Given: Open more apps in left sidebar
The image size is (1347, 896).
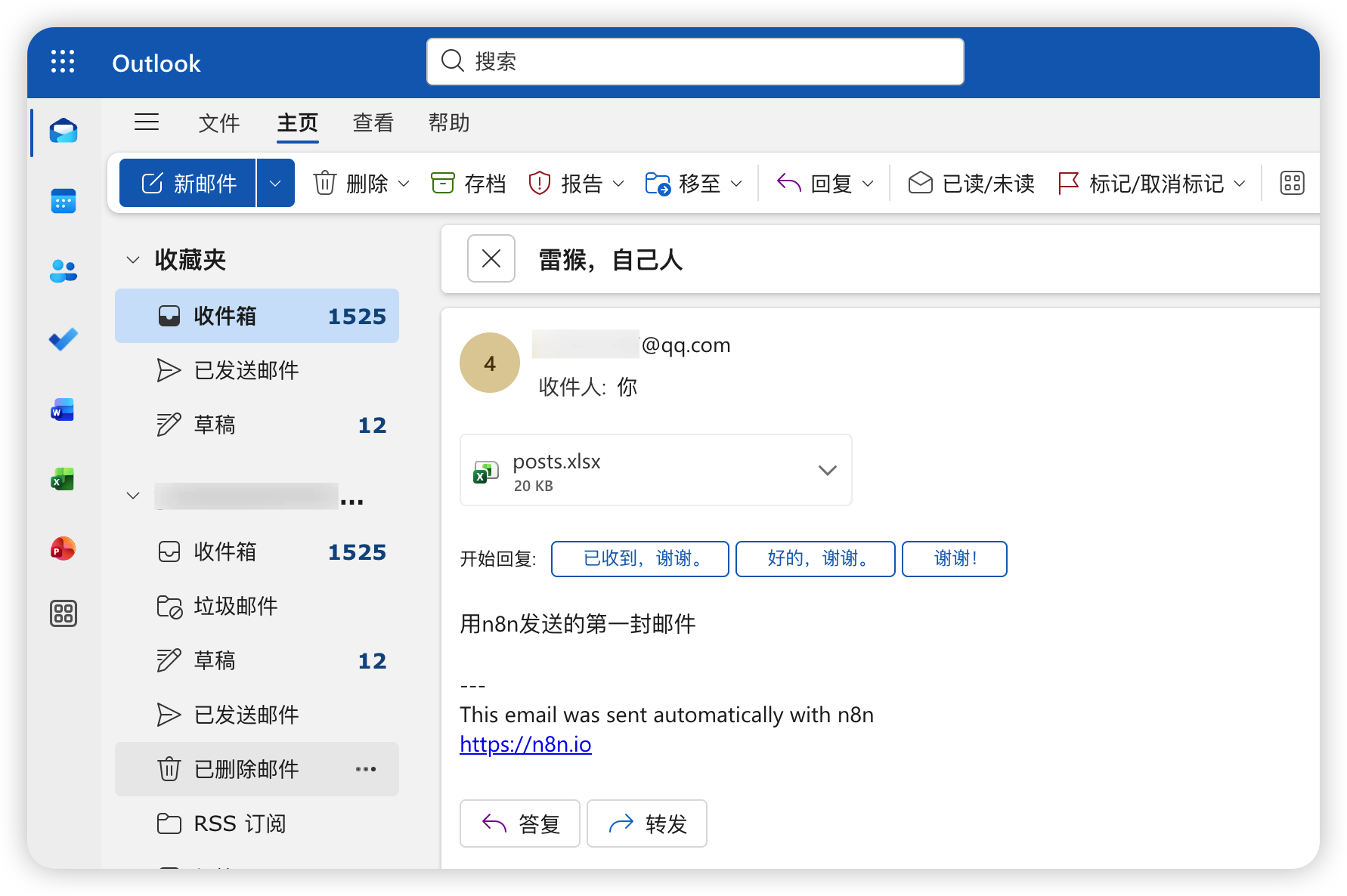Looking at the screenshot, I should [x=63, y=613].
